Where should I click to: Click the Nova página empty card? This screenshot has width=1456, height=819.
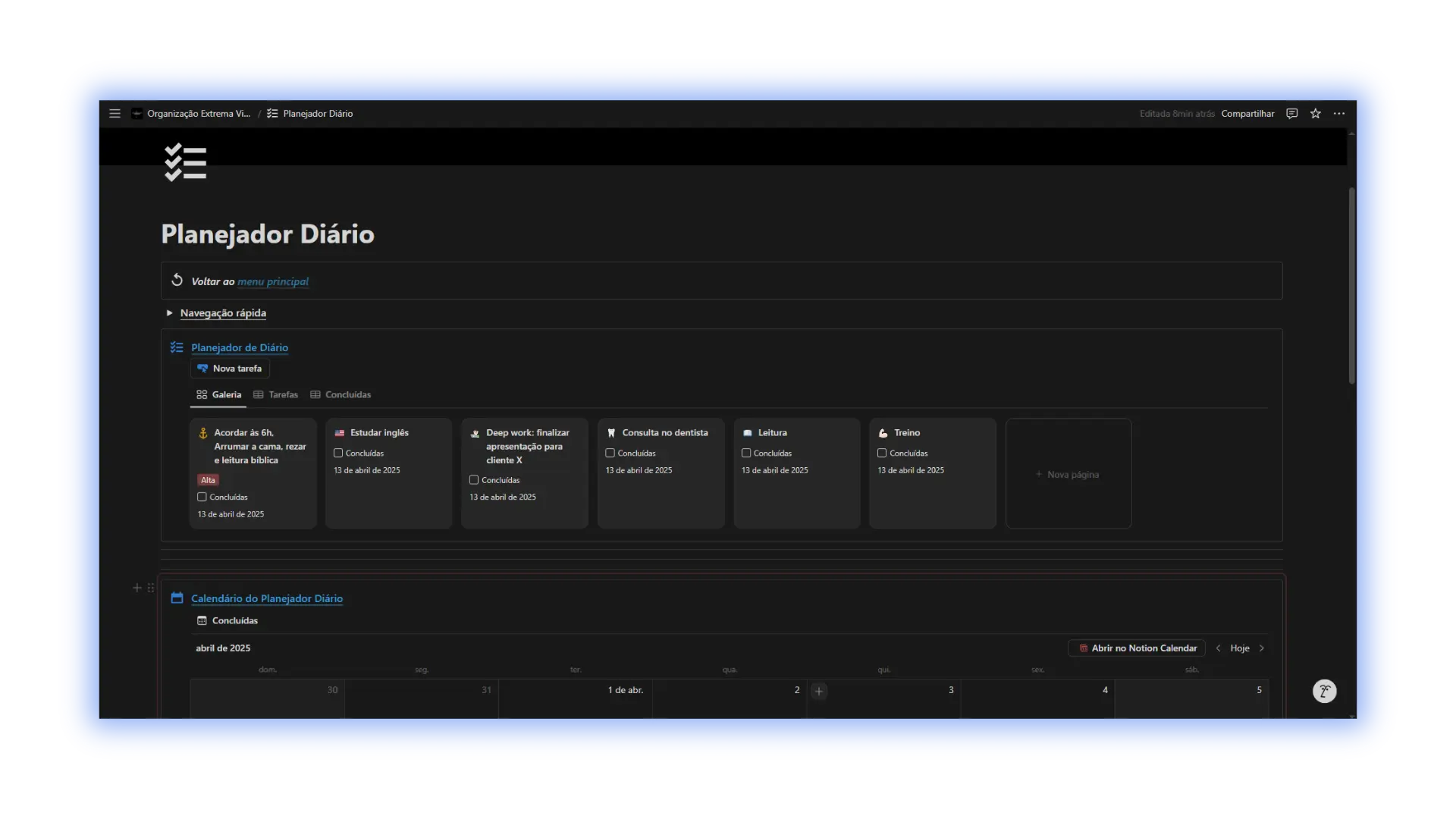(1068, 474)
